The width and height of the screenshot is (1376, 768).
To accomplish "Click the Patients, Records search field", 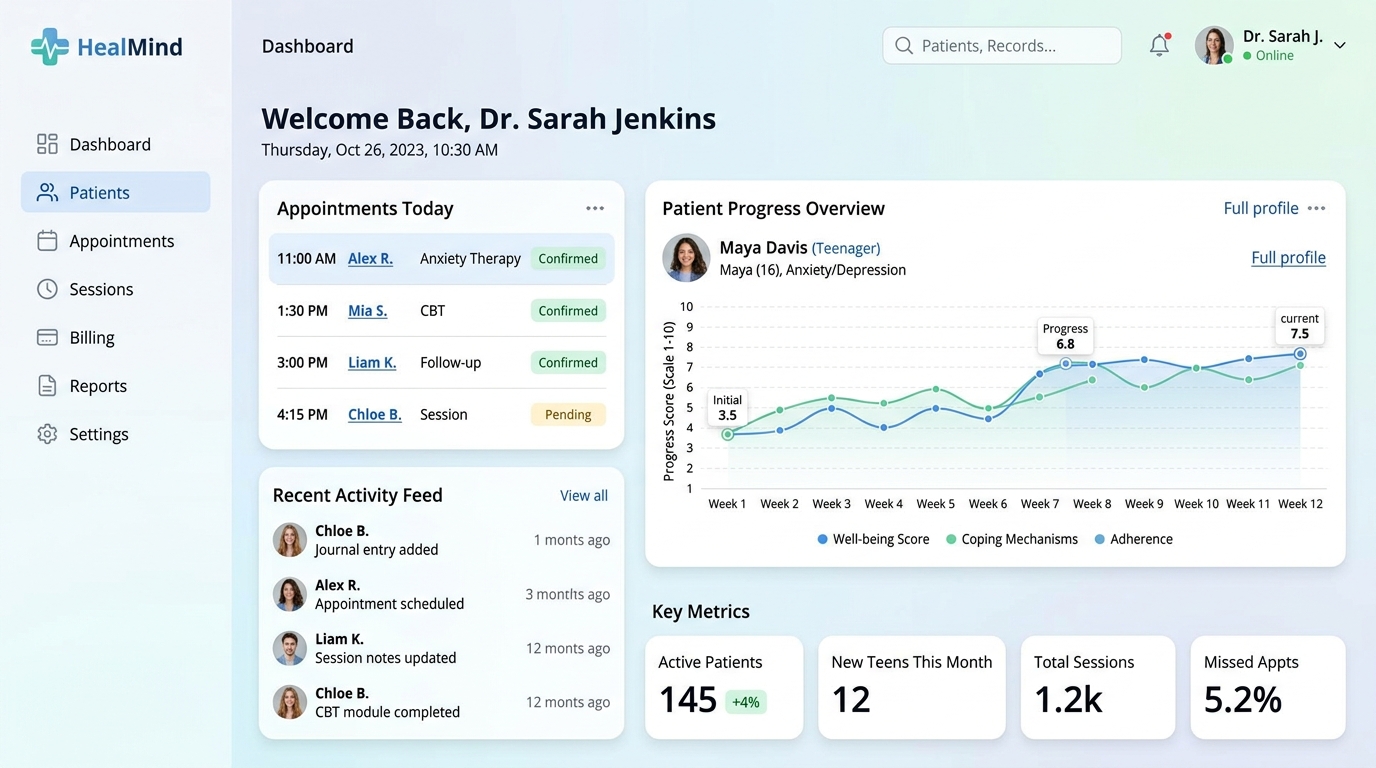I will [1002, 46].
